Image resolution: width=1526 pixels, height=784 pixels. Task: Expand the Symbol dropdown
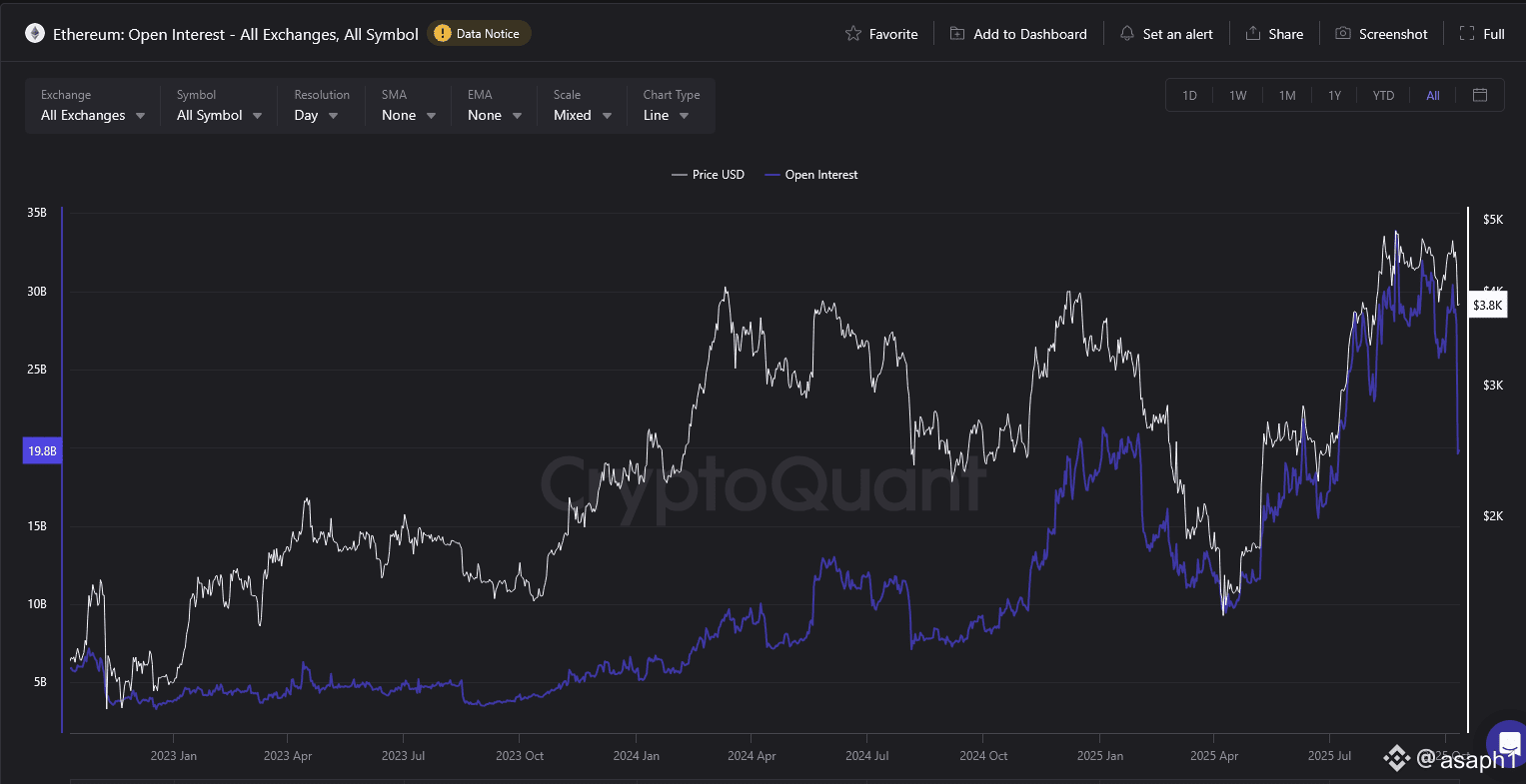[219, 115]
